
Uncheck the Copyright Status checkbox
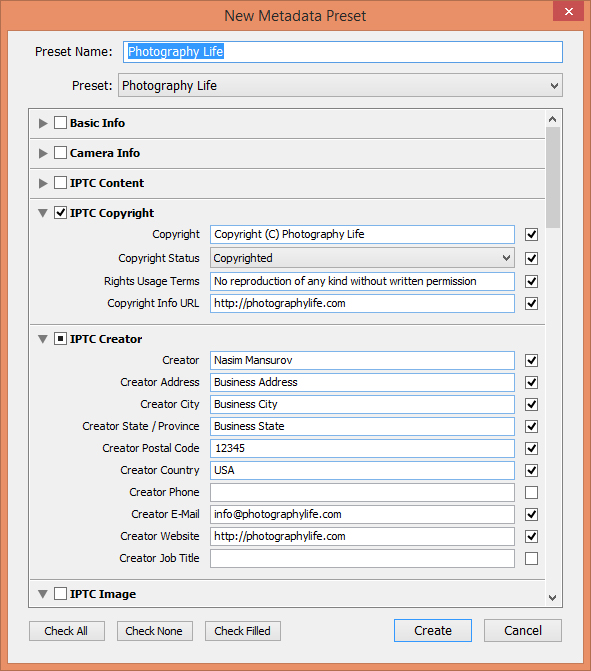[532, 258]
